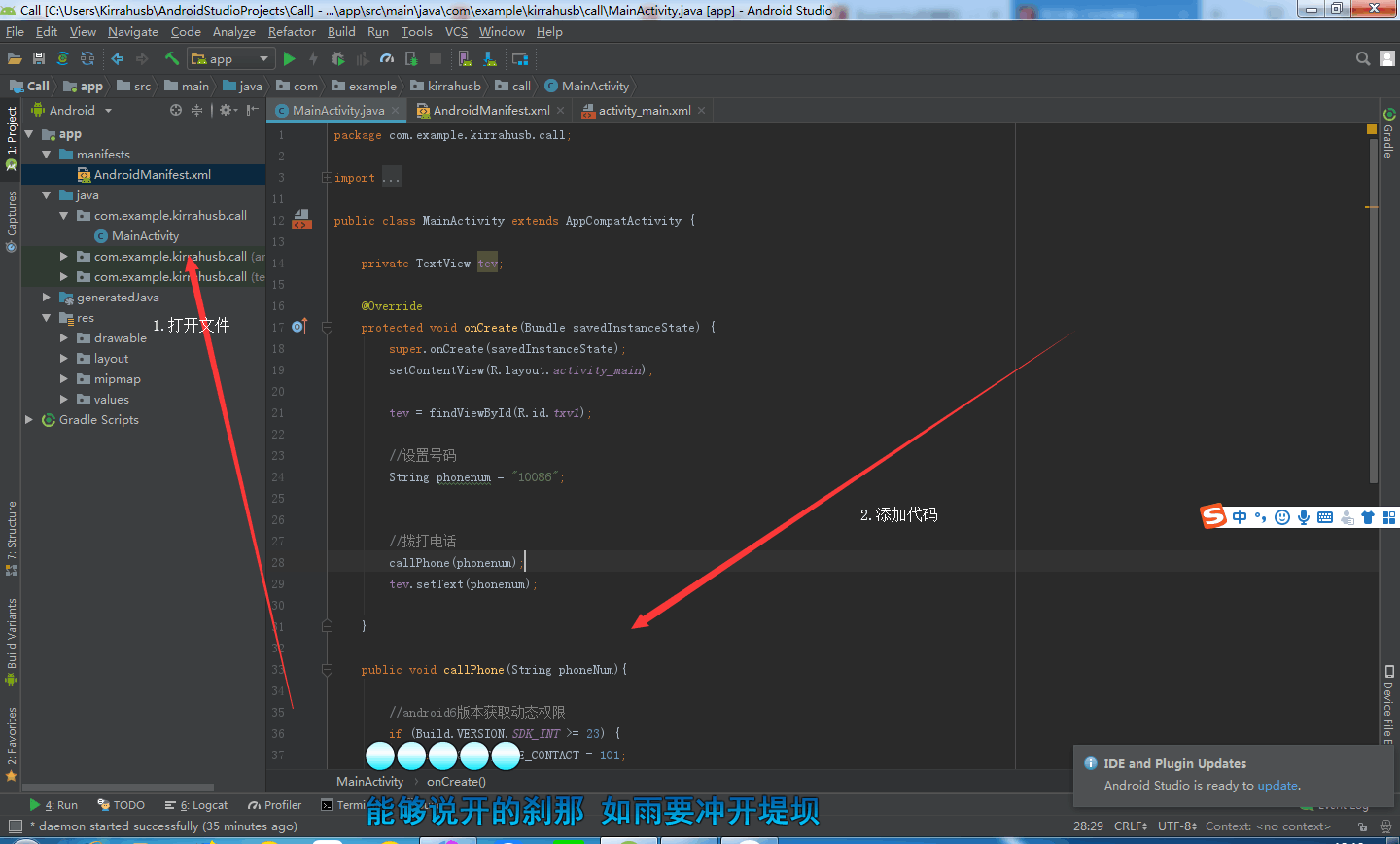Open the VCS menu
The height and width of the screenshot is (844, 1400).
(456, 32)
